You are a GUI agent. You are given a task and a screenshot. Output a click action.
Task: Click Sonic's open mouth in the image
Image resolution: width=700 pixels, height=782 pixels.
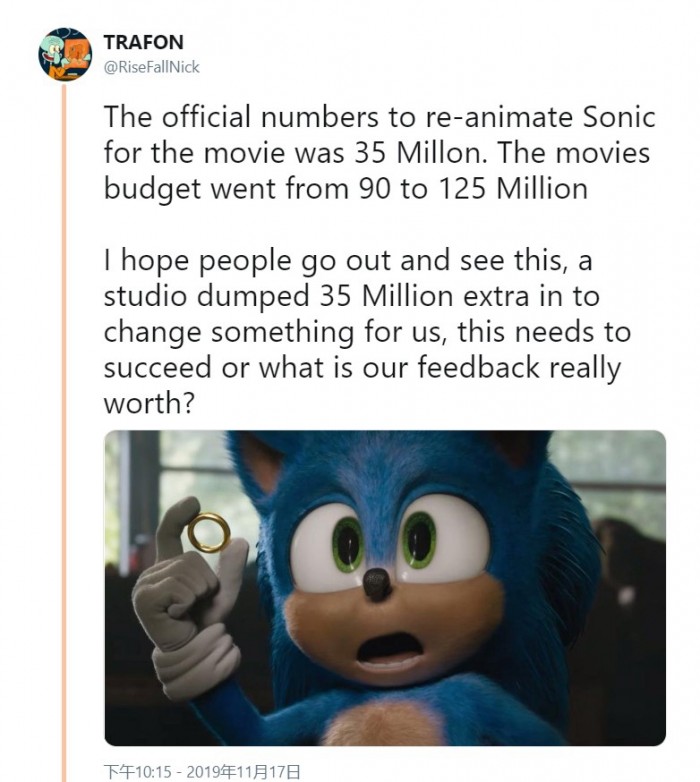(387, 649)
